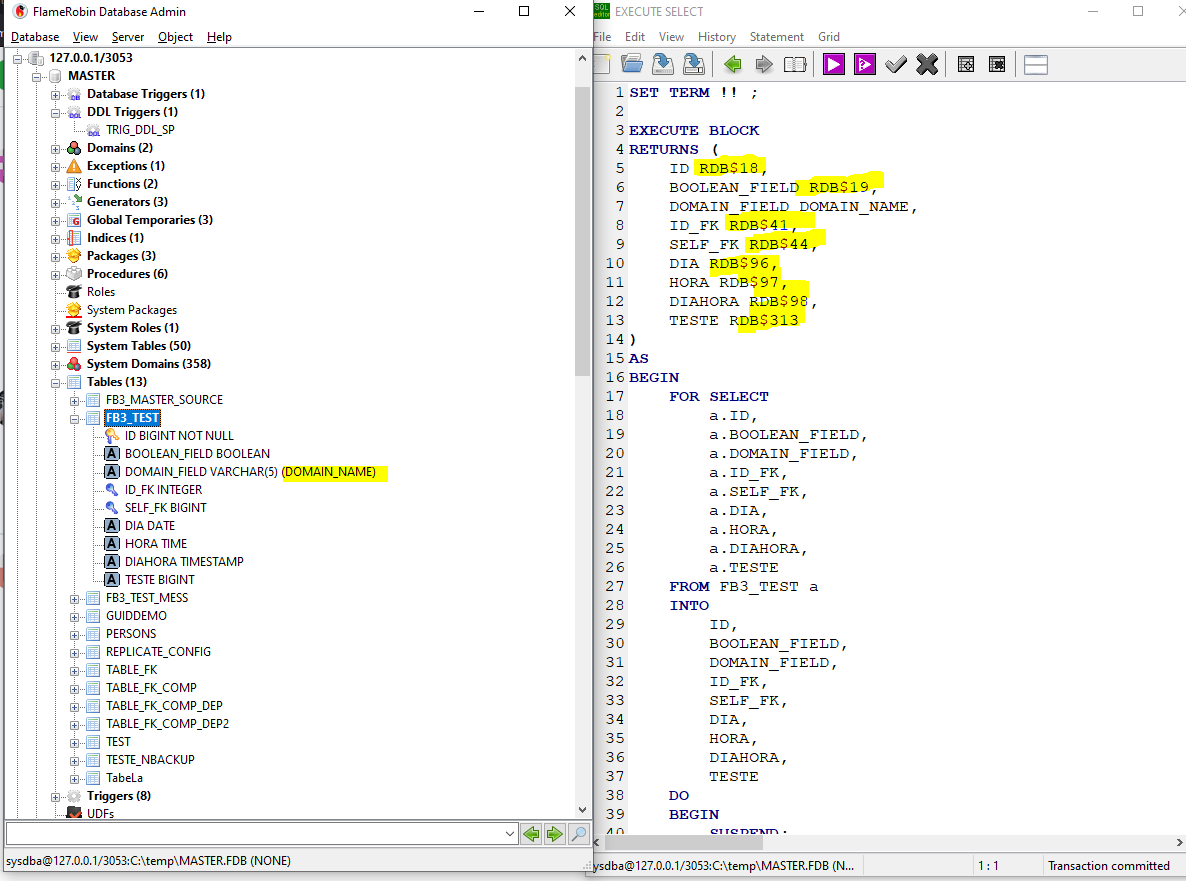Collapse the DDL Triggers (1) node
This screenshot has width=1186, height=881.
(55, 113)
